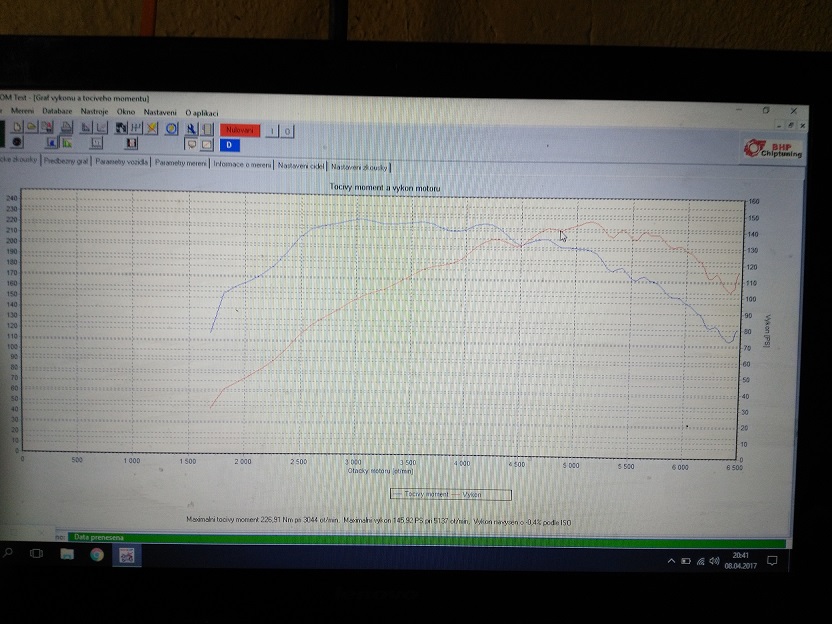
Task: Click the print icon in toolbar
Action: coord(66,128)
